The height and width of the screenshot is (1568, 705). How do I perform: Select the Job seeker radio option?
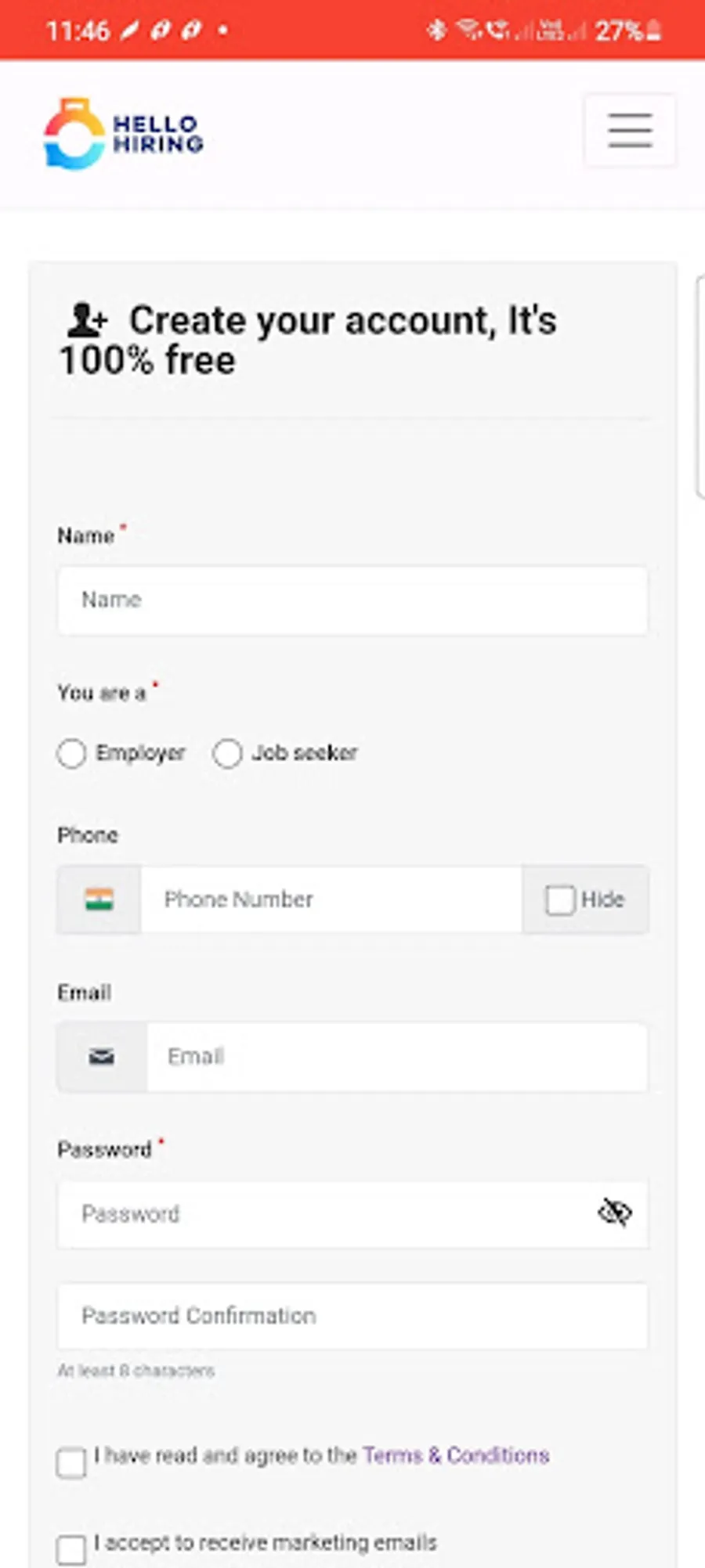pyautogui.click(x=227, y=754)
